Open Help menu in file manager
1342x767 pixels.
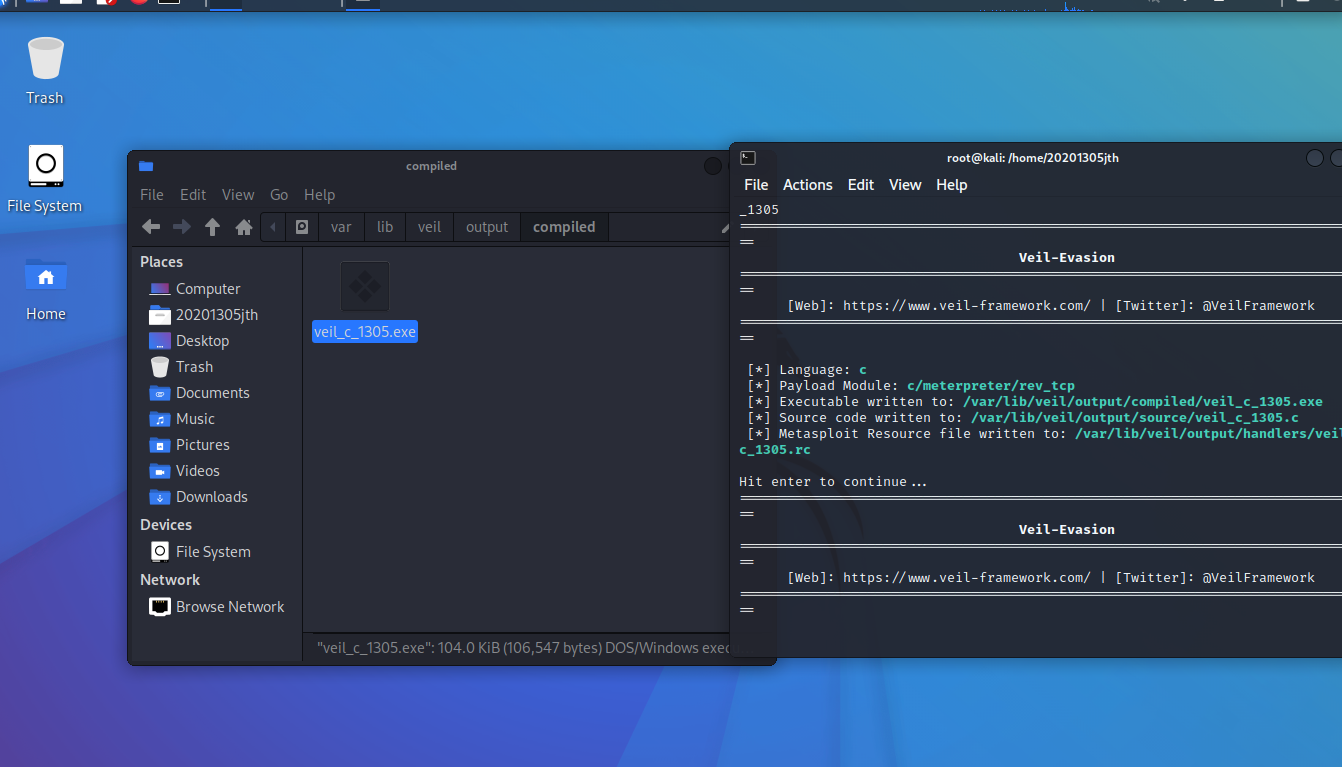pos(320,195)
